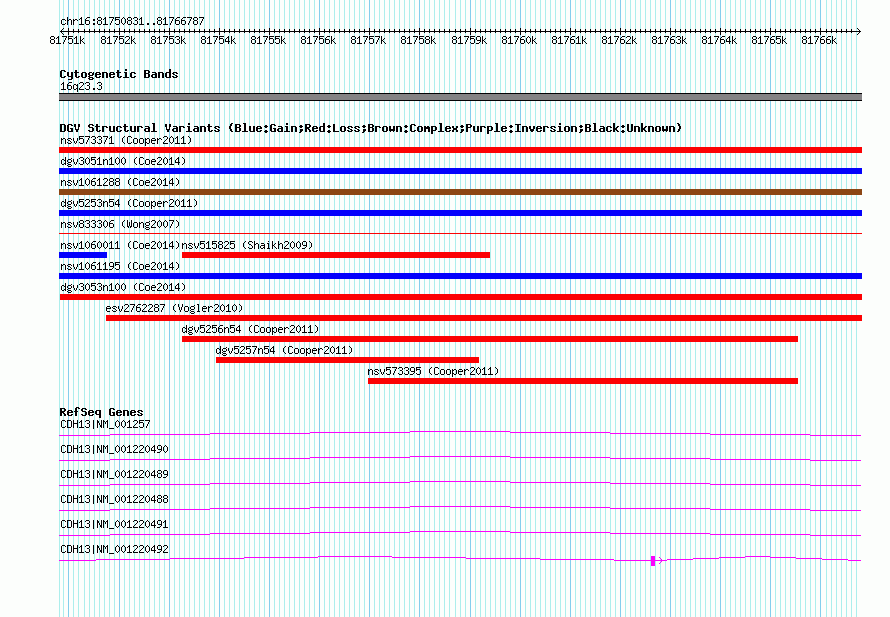Click the 81754k ruler tick label

tap(218, 40)
